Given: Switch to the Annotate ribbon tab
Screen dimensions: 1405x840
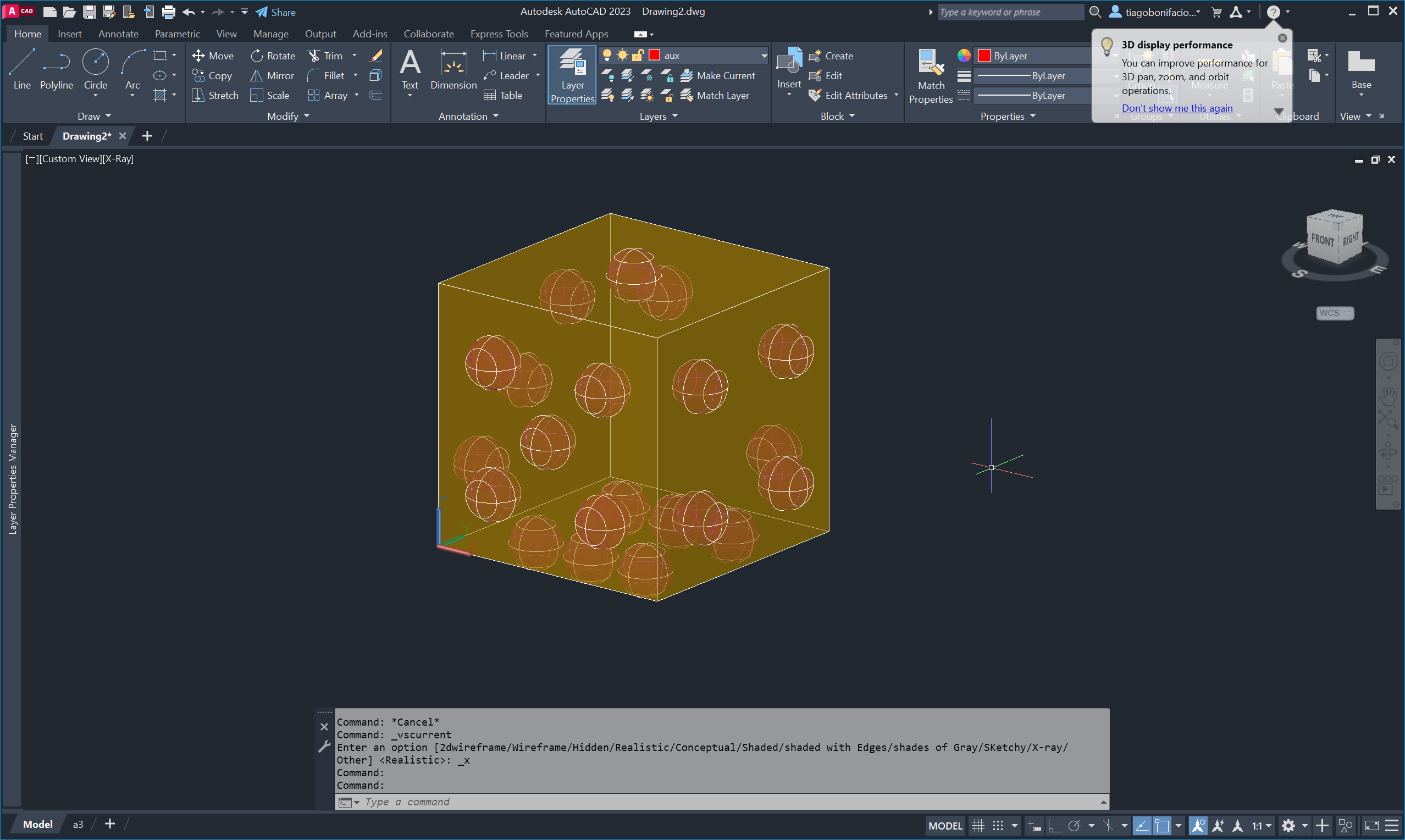Looking at the screenshot, I should coord(118,34).
